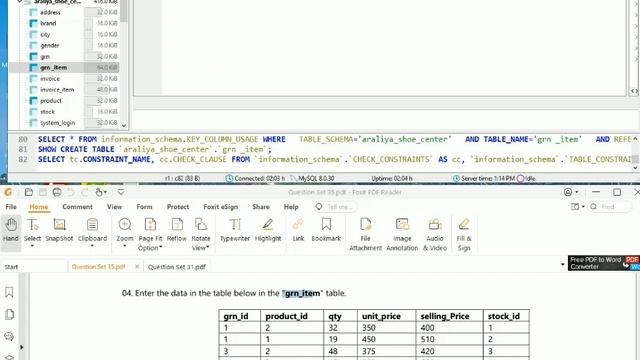Select the Highlight tool
Image resolution: width=640 pixels, height=360 pixels.
[268, 229]
